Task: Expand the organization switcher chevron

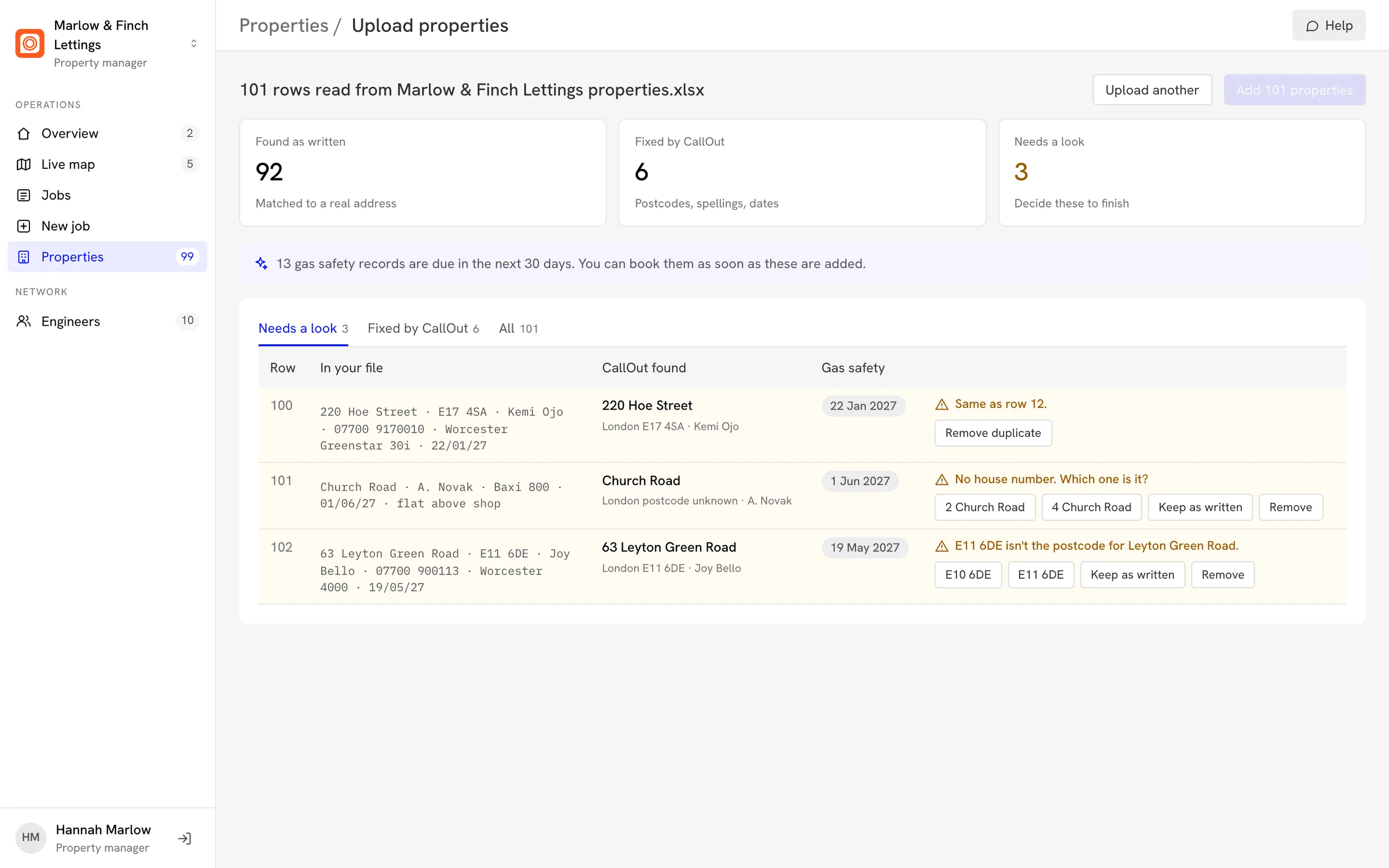Action: 194,43
